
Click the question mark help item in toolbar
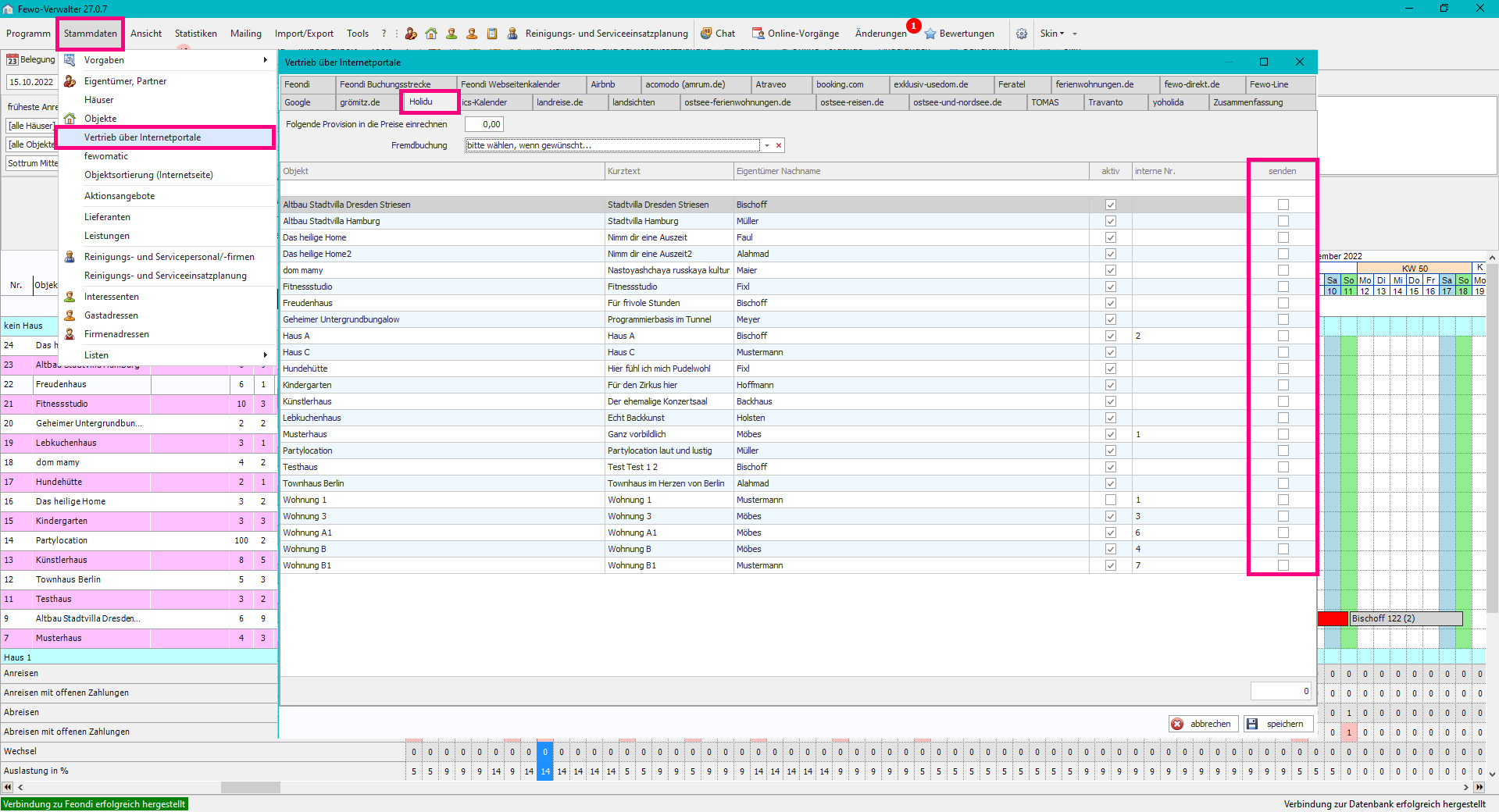point(384,34)
